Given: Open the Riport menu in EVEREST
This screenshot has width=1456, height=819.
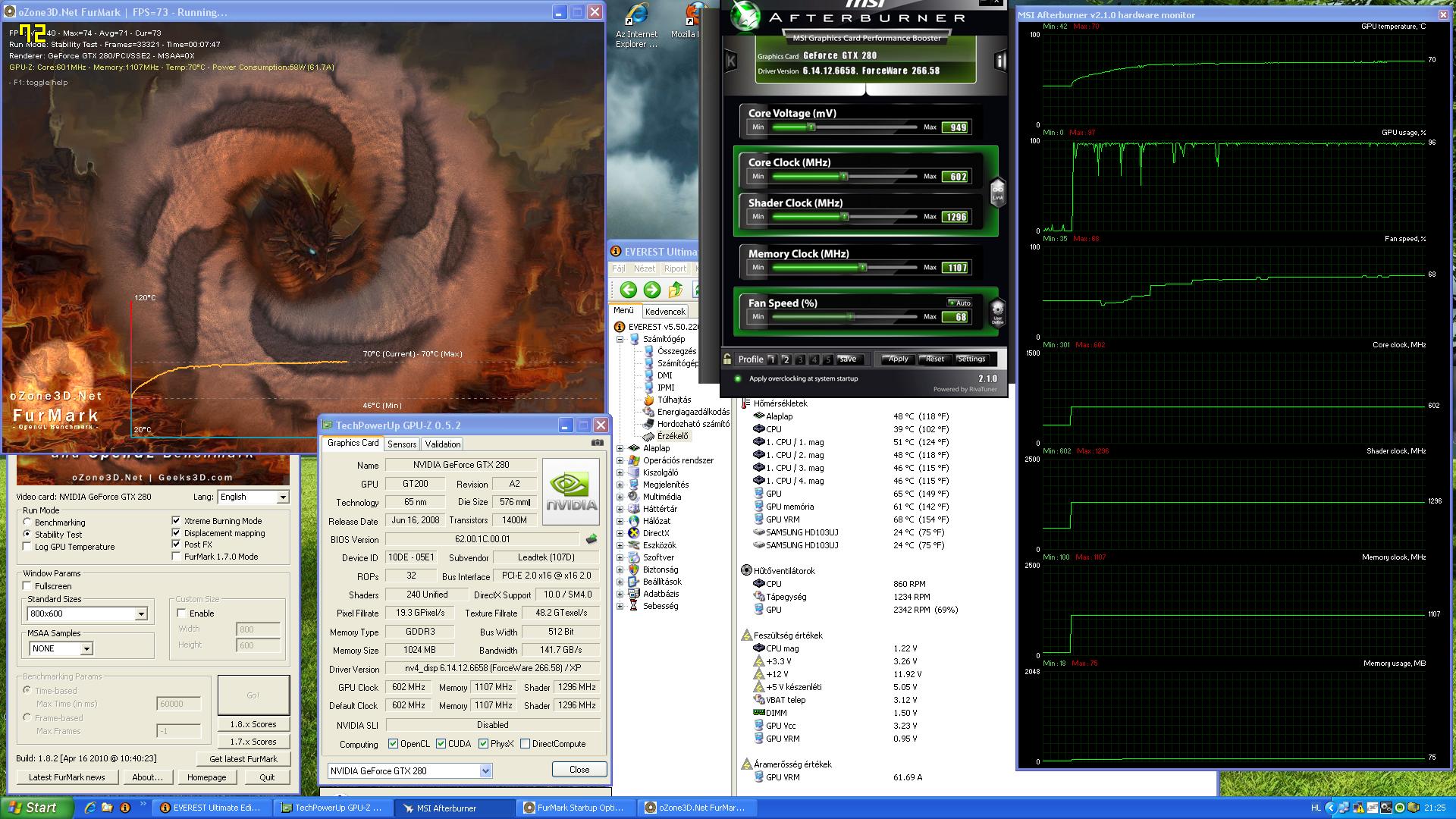Looking at the screenshot, I should (675, 268).
